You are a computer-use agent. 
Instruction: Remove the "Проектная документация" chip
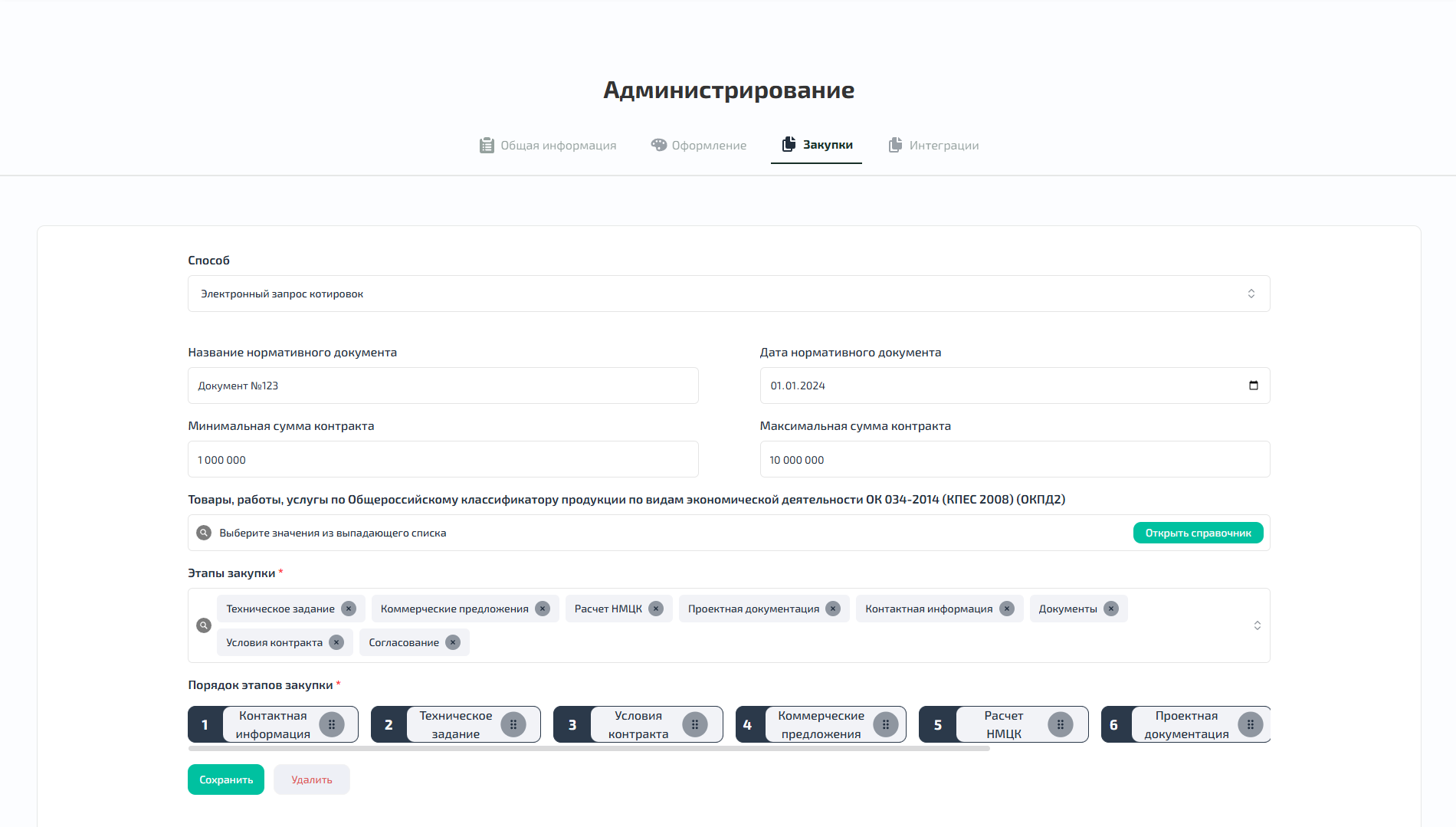click(x=832, y=609)
